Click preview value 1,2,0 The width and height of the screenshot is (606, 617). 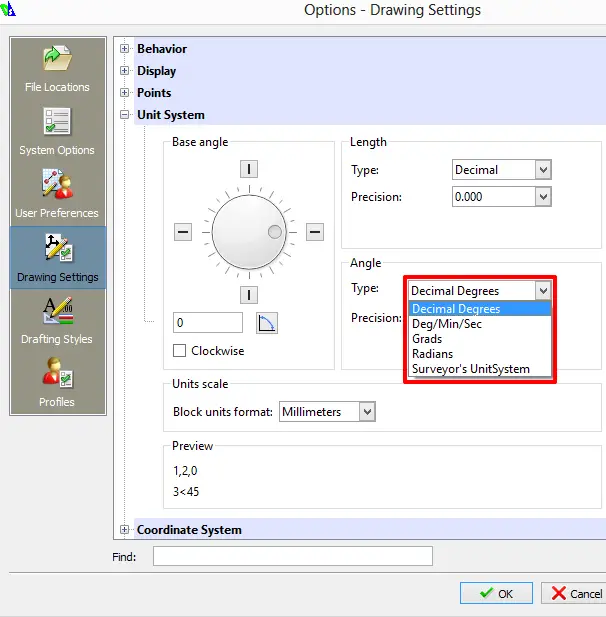click(185, 471)
